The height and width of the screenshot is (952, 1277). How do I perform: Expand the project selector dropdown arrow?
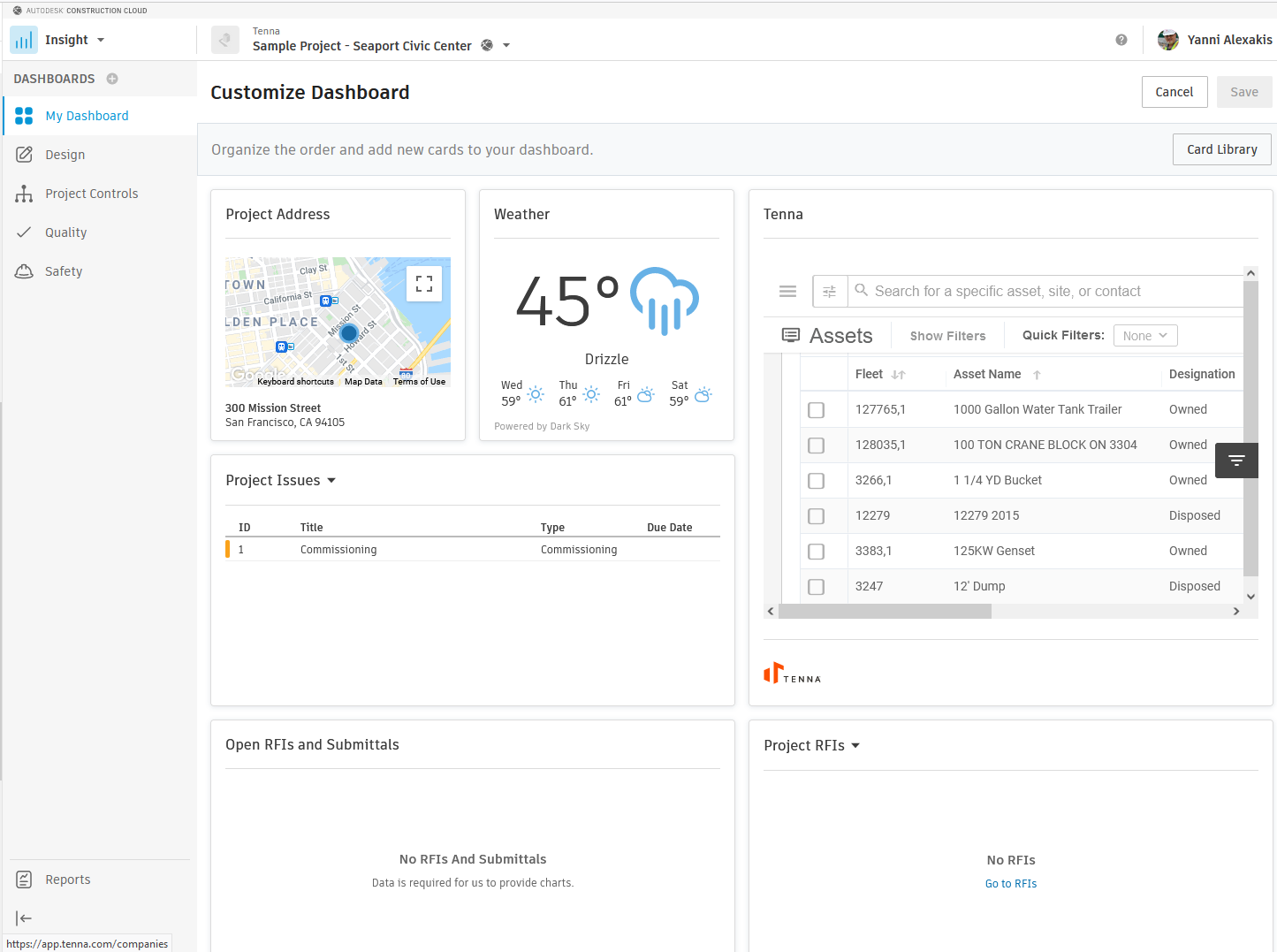[506, 45]
